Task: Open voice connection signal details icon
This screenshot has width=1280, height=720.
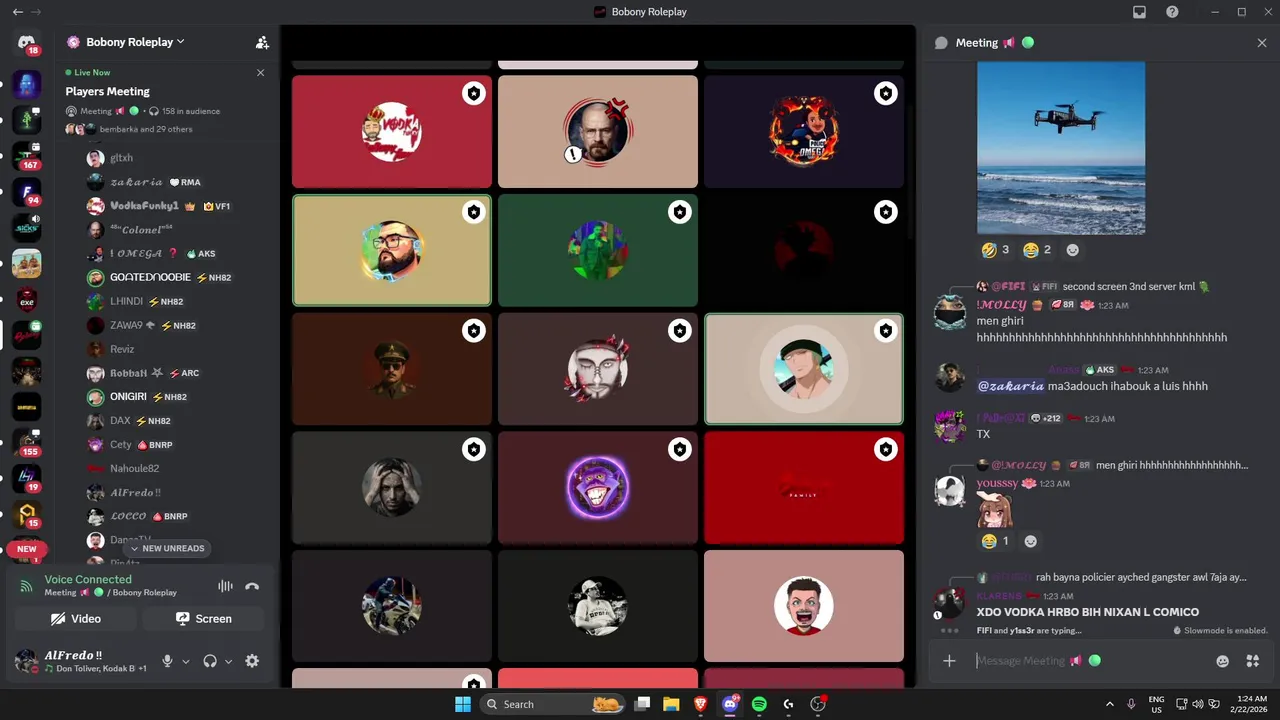Action: (x=26, y=586)
